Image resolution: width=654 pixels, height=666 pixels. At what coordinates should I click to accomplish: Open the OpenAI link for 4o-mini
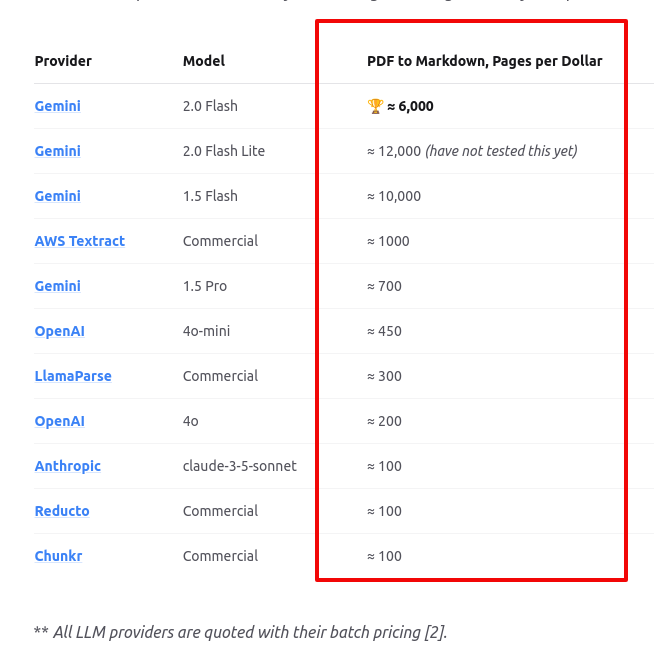coord(59,331)
